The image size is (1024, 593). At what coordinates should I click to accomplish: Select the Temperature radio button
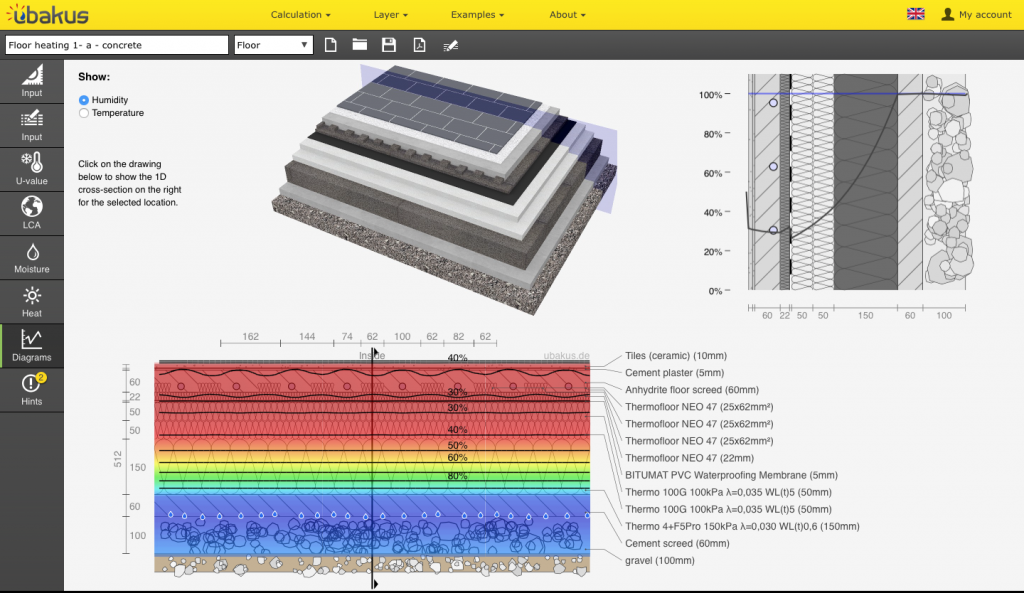(84, 113)
